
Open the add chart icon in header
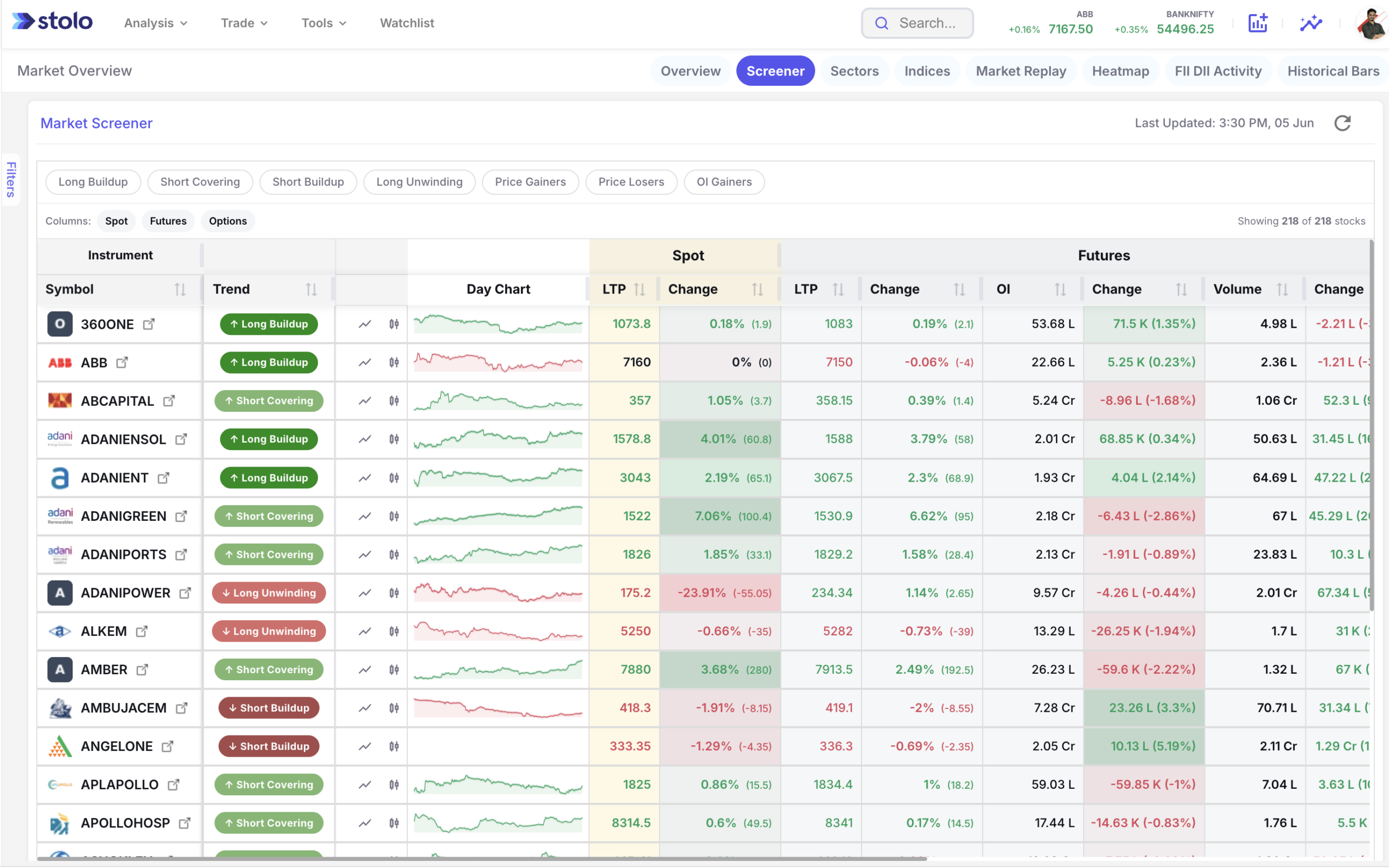coord(1258,23)
